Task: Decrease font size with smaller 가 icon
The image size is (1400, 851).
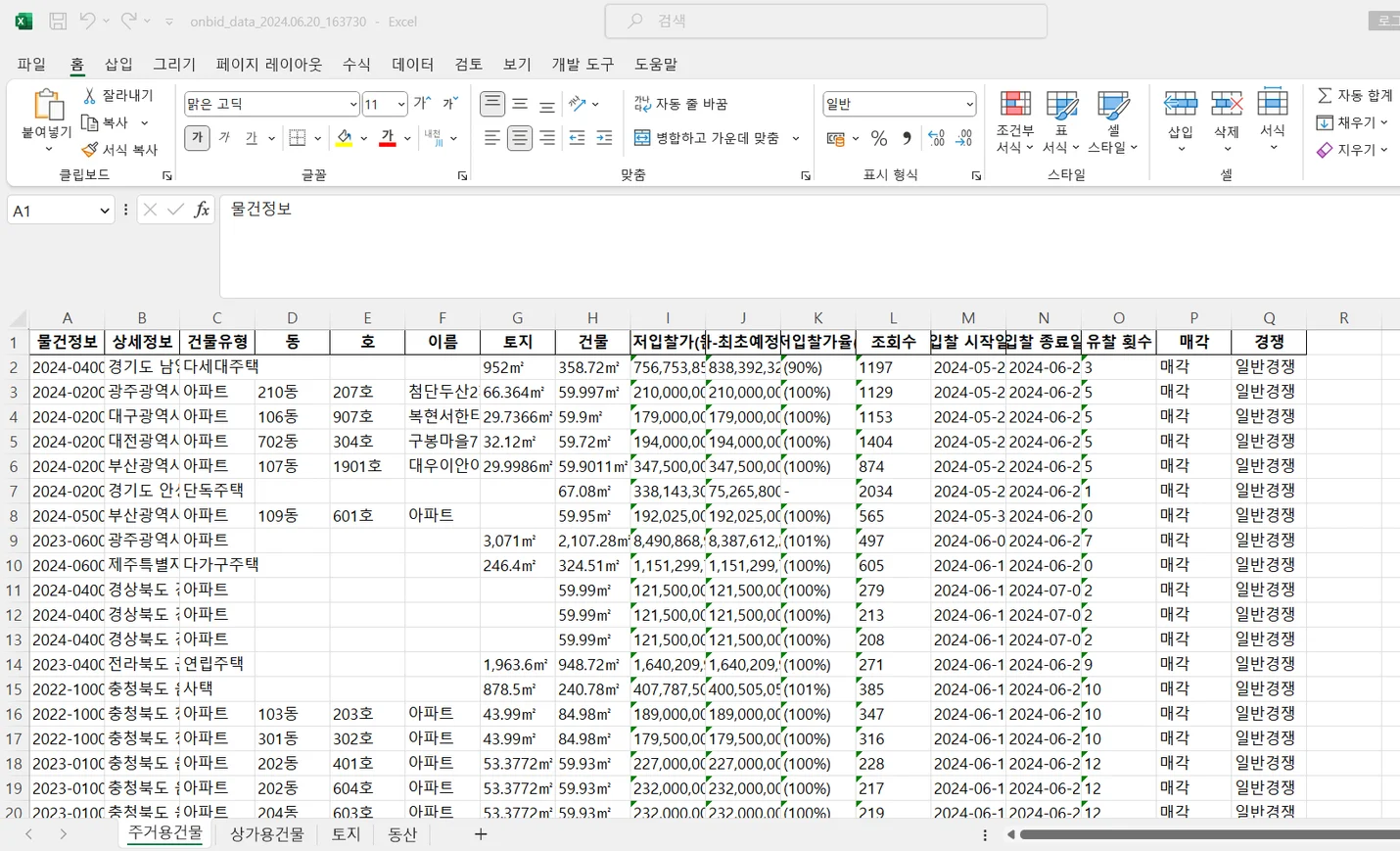Action: (x=449, y=104)
